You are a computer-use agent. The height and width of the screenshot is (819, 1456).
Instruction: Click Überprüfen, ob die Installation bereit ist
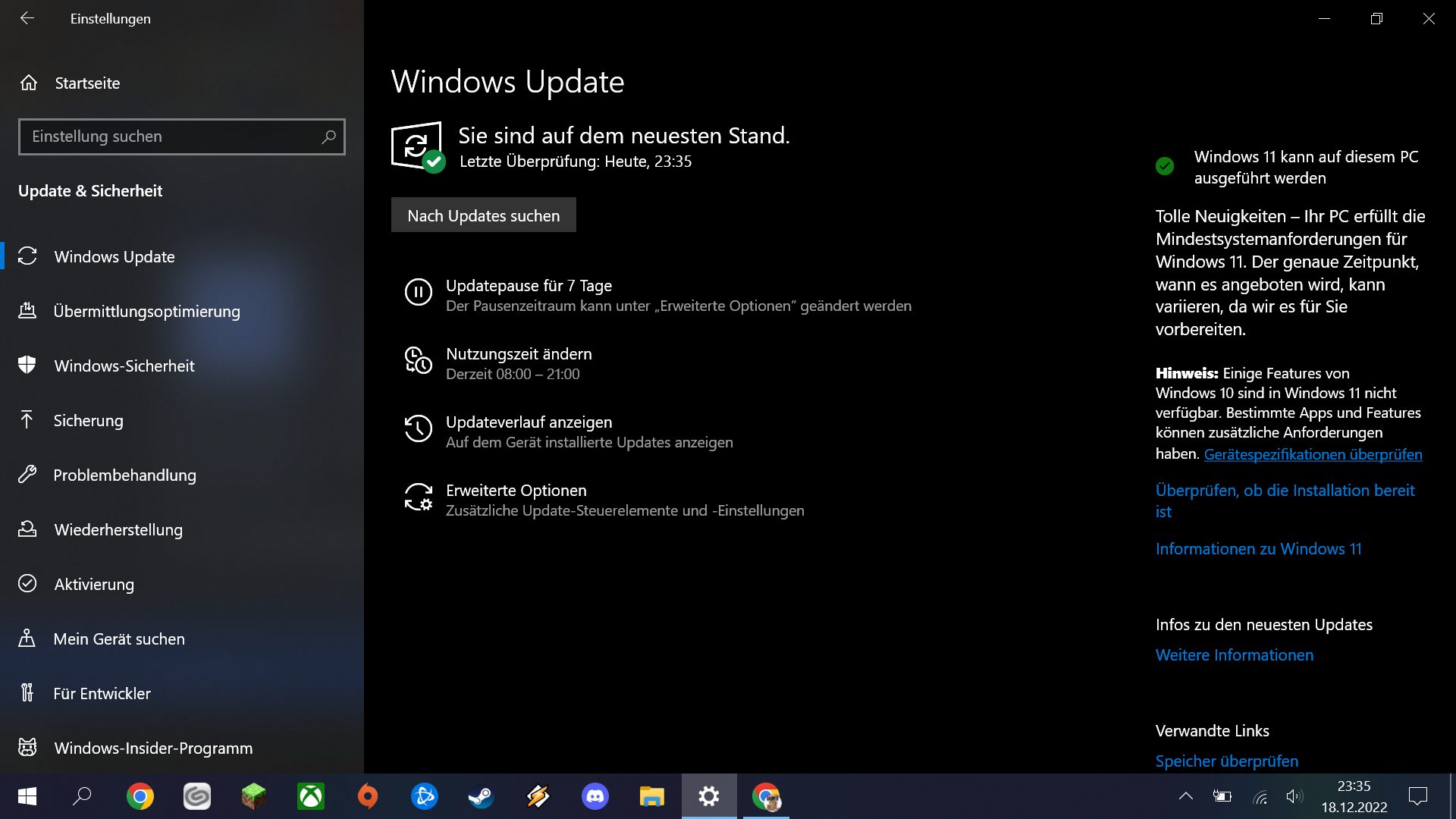1285,500
